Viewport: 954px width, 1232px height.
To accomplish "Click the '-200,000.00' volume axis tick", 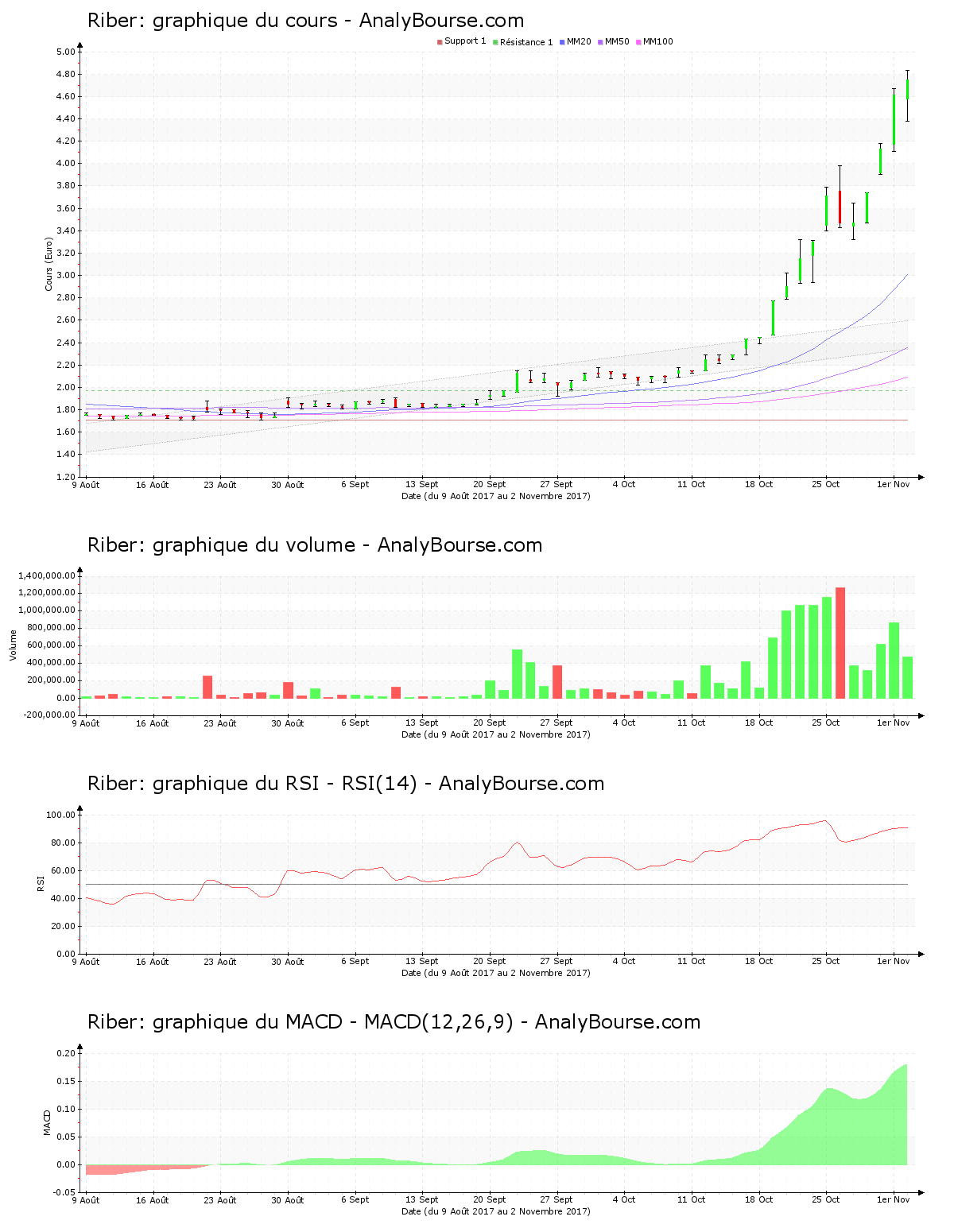I will click(x=48, y=715).
